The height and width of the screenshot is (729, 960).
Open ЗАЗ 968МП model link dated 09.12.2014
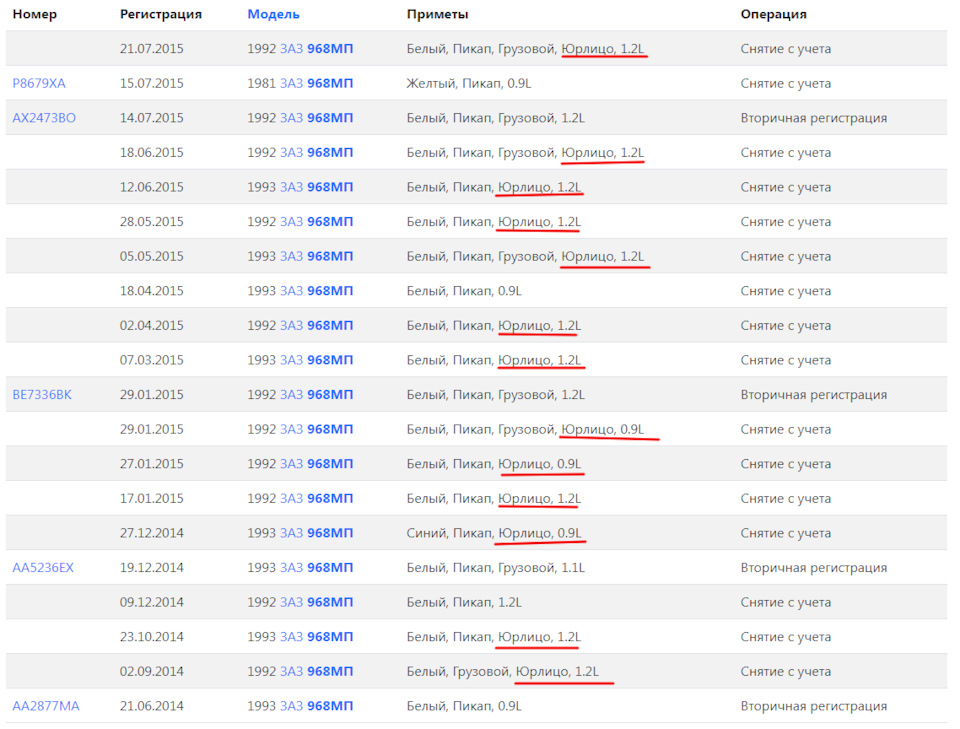[317, 602]
